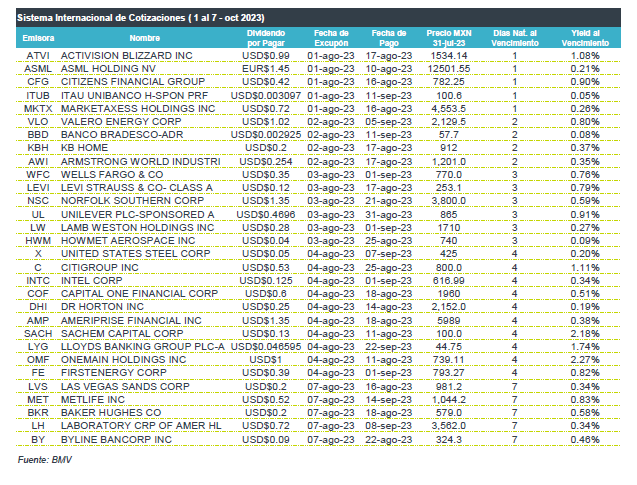Select the VLO ticker cell
The width and height of the screenshot is (637, 485).
(x=38, y=122)
